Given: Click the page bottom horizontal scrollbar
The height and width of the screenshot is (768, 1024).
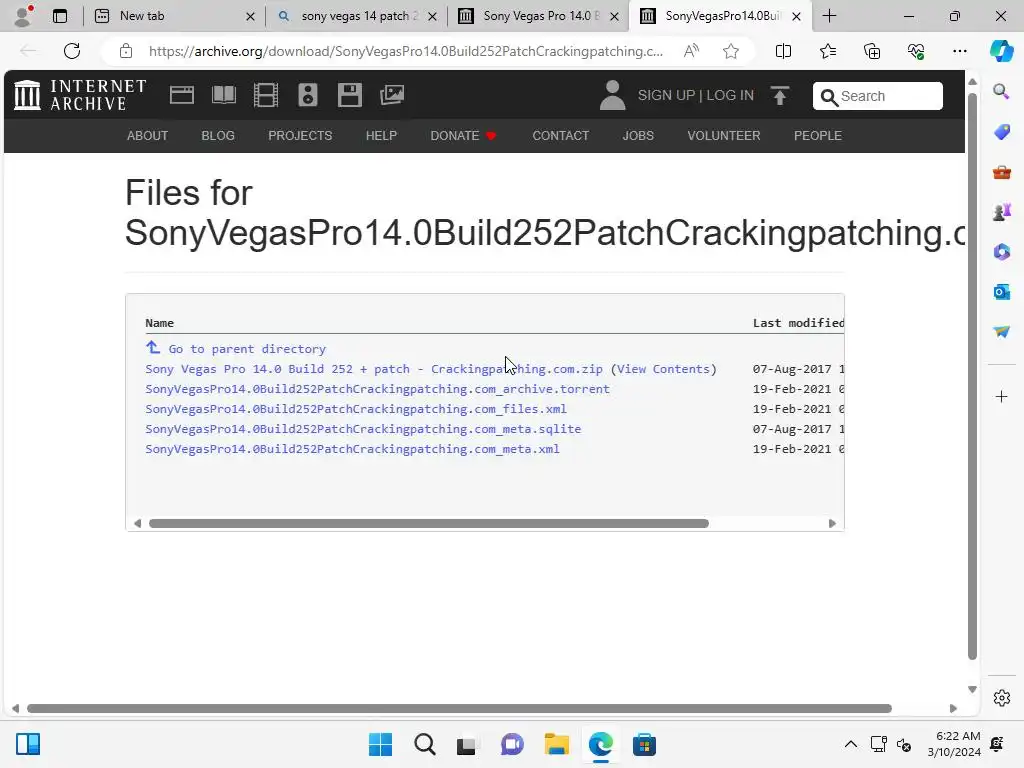Looking at the screenshot, I should (459, 709).
